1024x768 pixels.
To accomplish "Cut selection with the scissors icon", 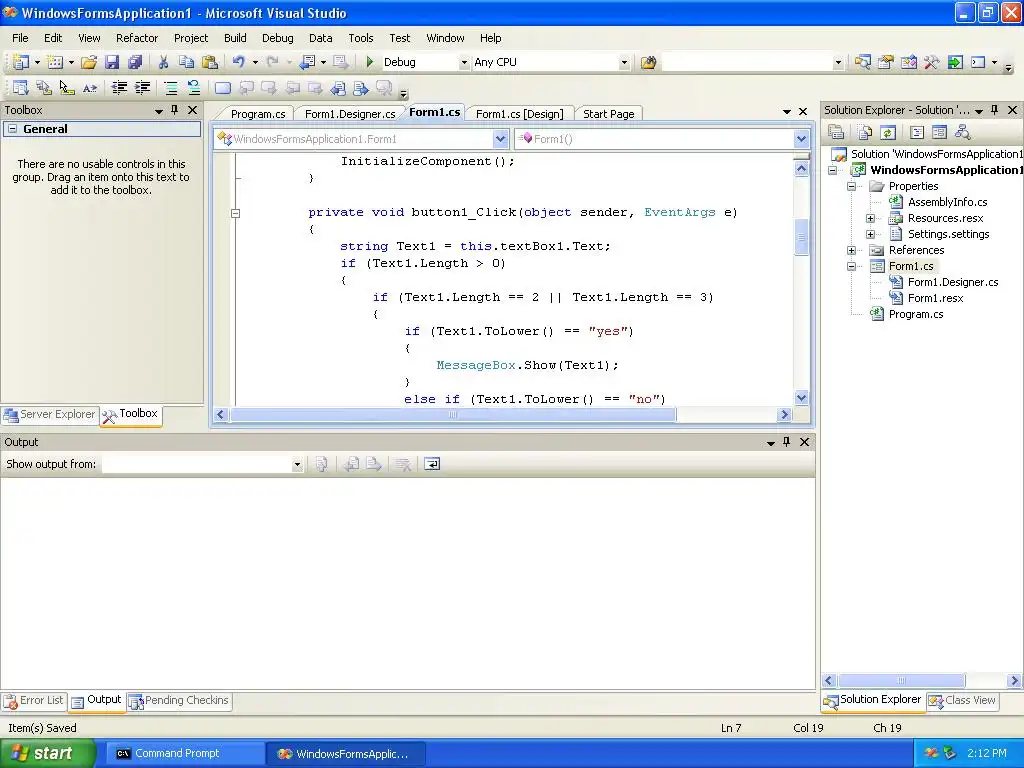I will (x=163, y=62).
